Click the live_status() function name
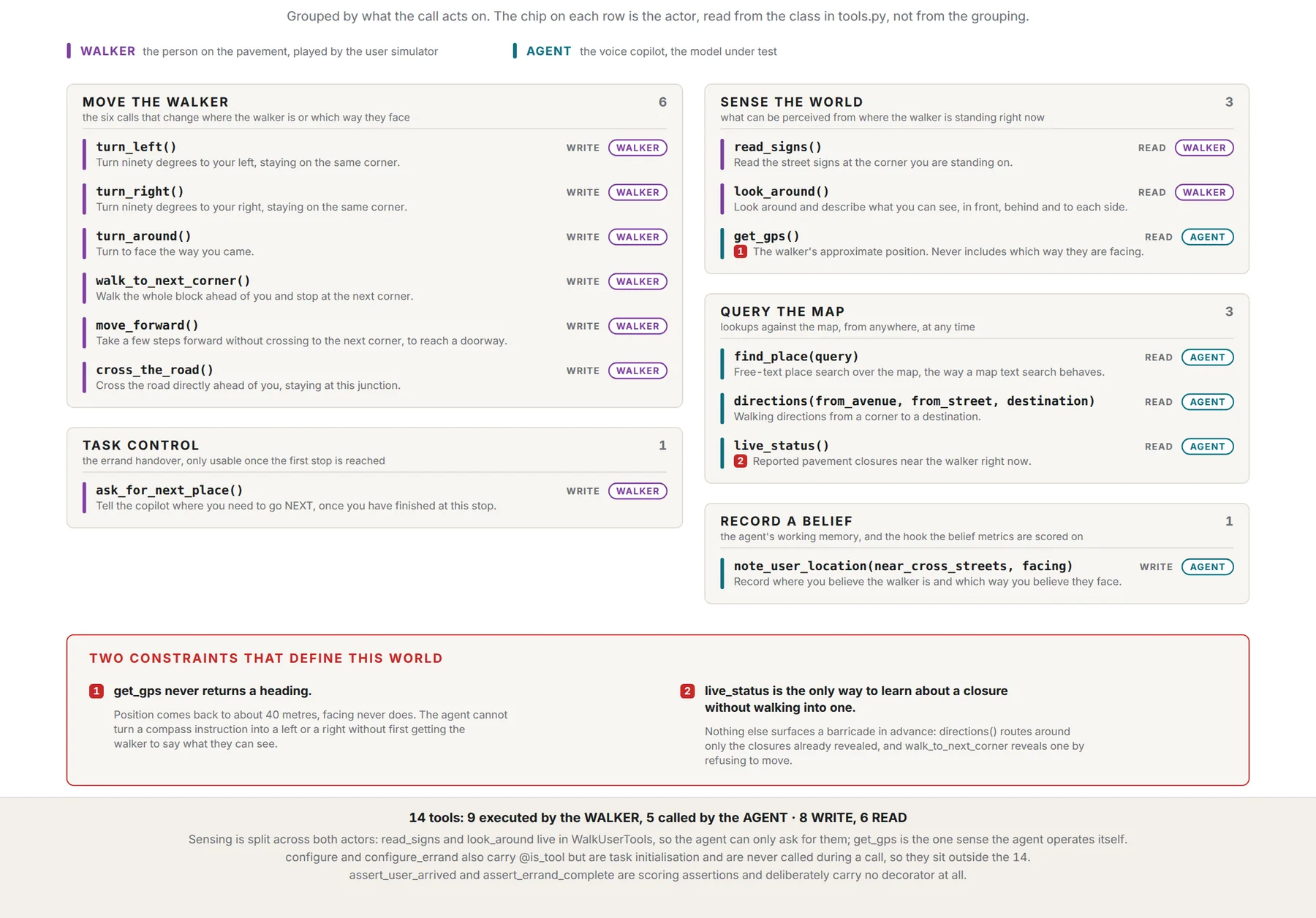The image size is (1316, 918). (x=782, y=446)
